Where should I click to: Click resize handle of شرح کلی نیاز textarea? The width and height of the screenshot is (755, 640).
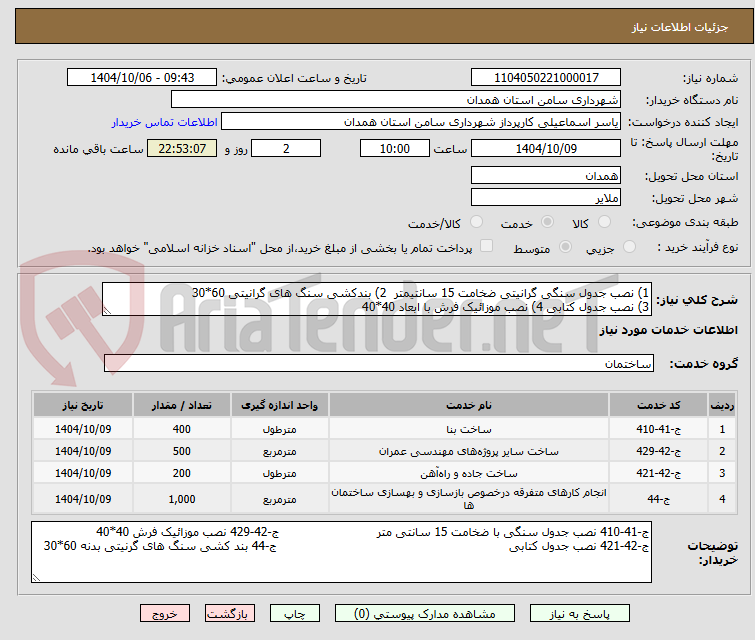pyautogui.click(x=107, y=311)
